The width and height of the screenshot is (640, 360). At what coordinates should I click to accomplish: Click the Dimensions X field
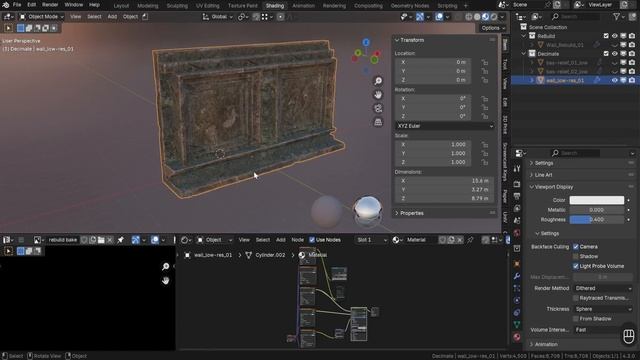pyautogui.click(x=444, y=181)
